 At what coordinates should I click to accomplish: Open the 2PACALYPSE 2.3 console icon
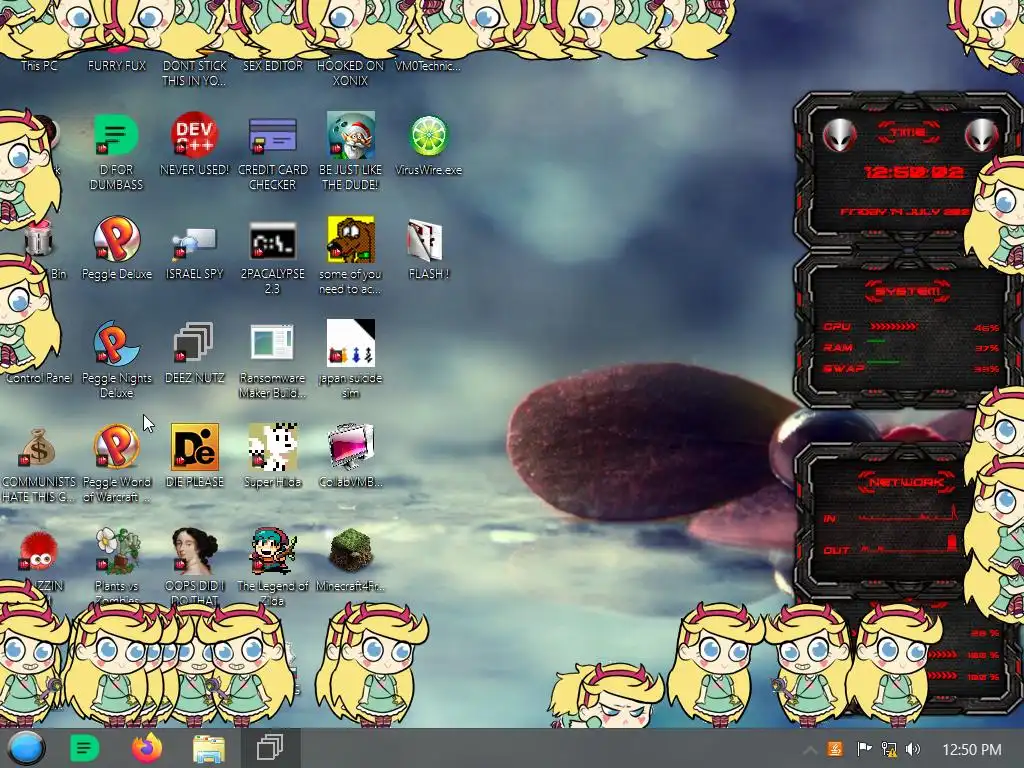[272, 241]
